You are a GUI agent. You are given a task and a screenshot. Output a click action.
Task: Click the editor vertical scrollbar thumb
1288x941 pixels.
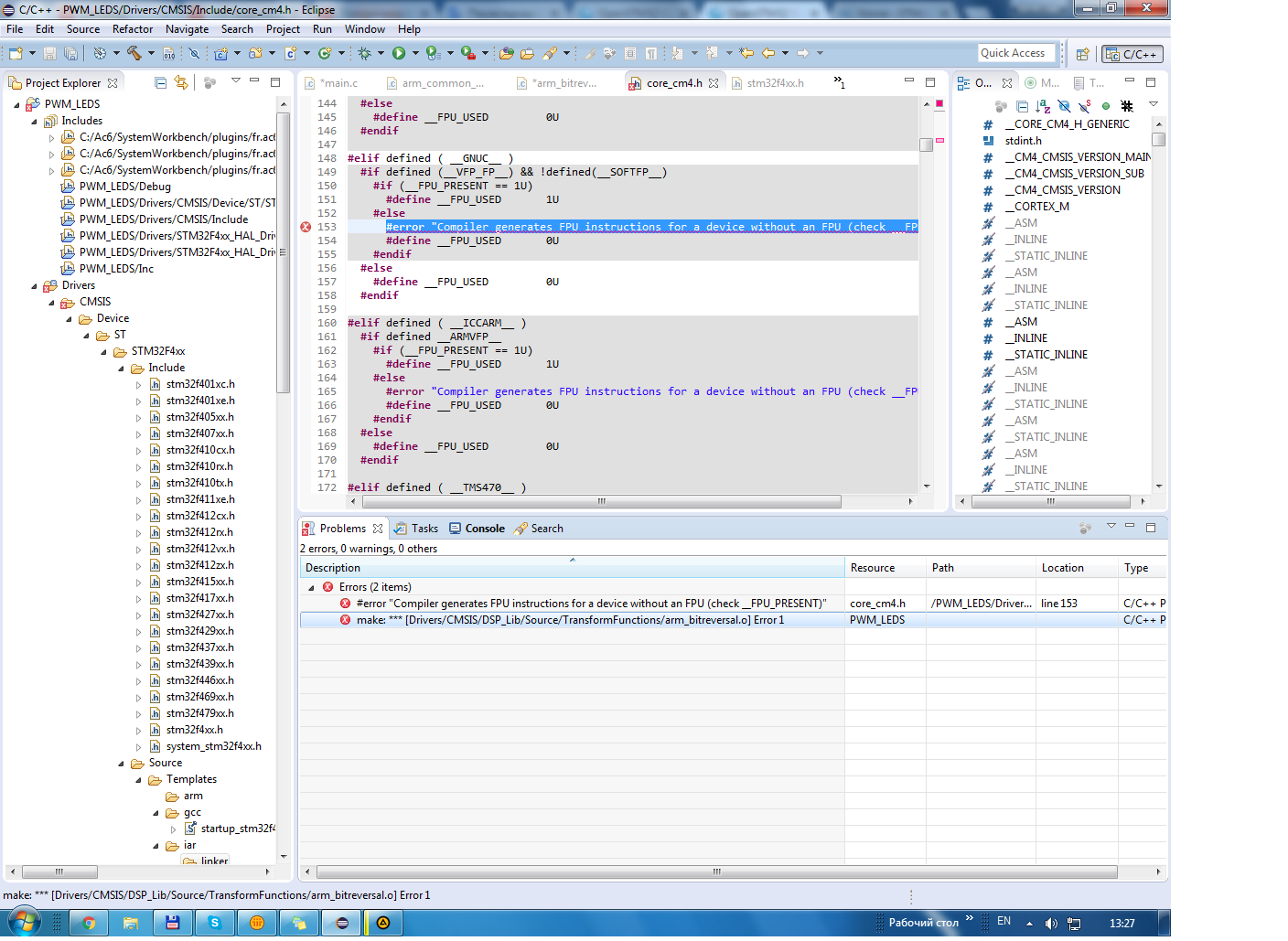(926, 144)
